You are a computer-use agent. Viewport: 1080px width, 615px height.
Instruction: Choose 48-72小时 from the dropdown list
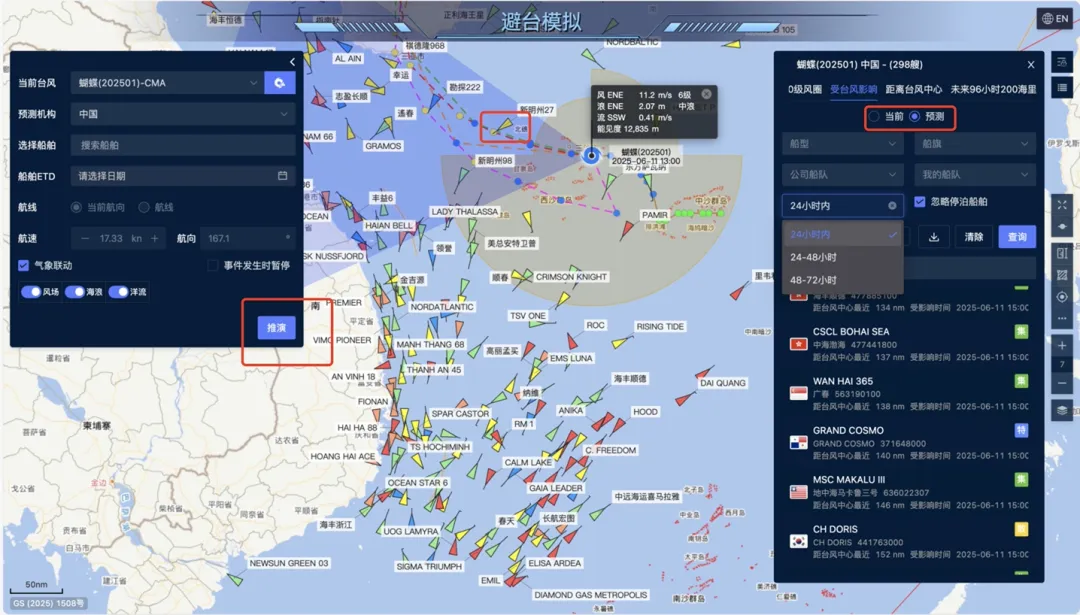pos(842,280)
